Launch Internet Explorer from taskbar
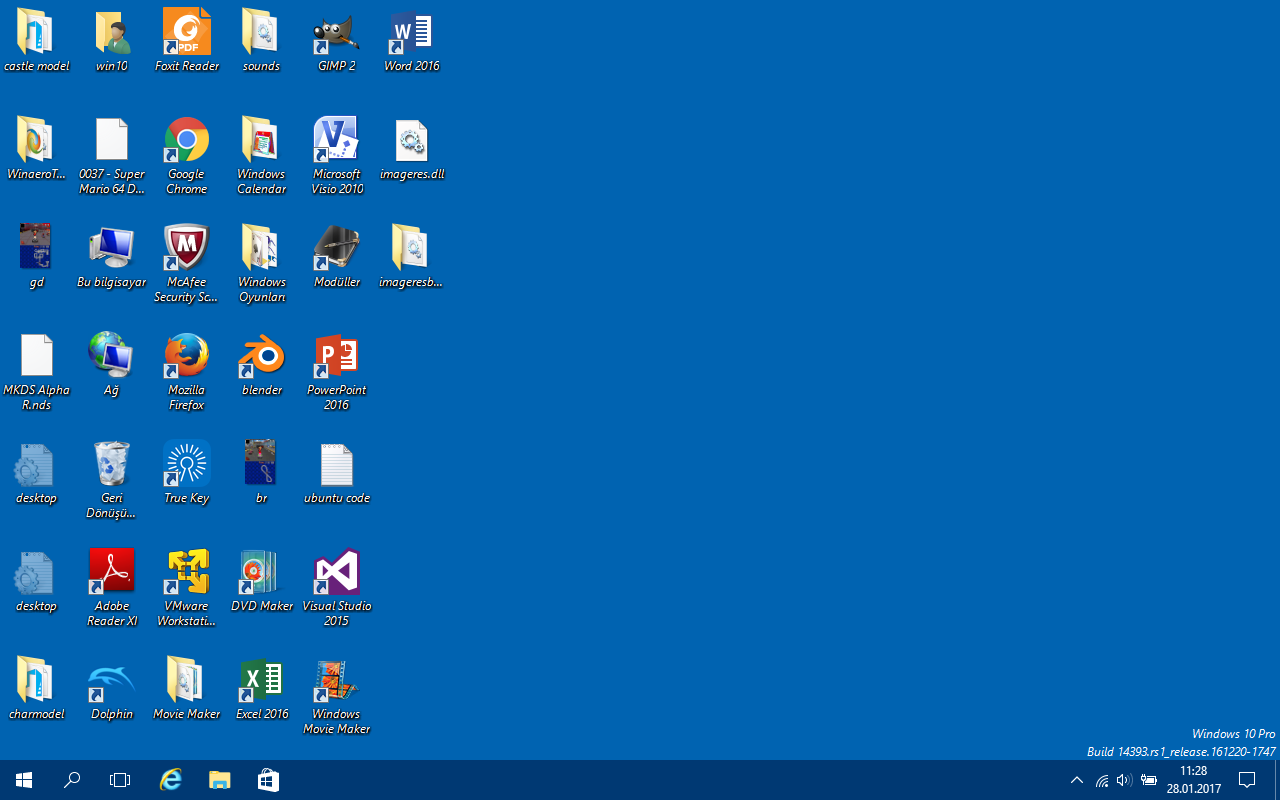The image size is (1280, 800). [171, 780]
